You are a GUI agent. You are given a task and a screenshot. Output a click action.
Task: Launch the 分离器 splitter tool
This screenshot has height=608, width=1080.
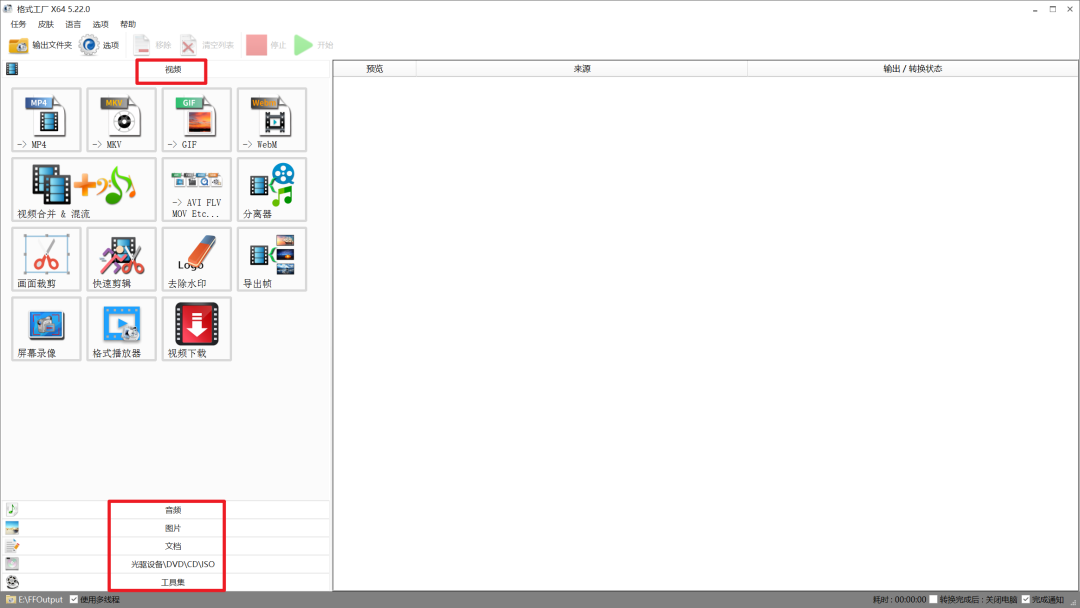point(272,189)
